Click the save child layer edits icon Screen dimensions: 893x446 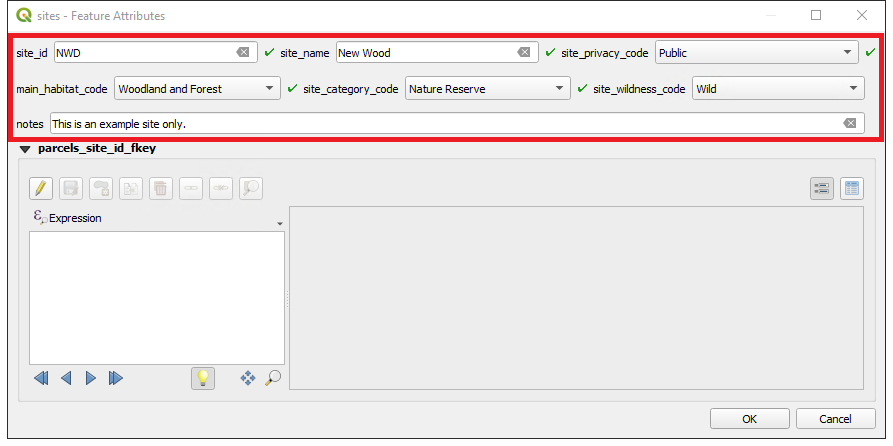(71, 188)
